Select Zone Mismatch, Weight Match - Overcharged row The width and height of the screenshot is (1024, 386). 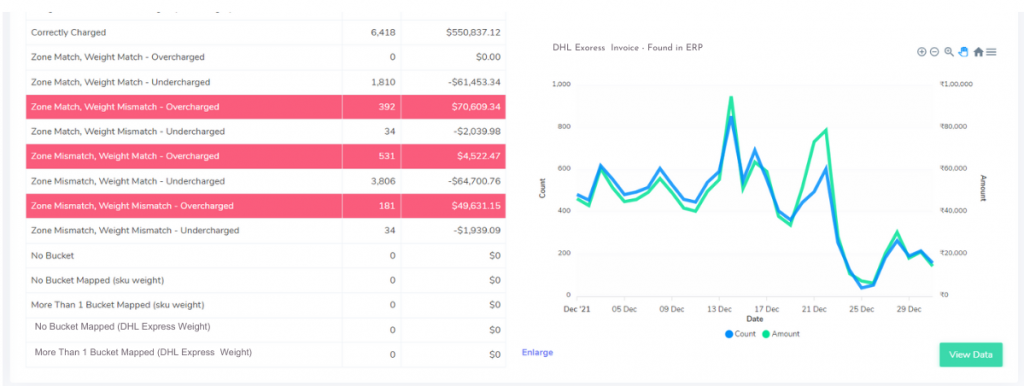pyautogui.click(x=266, y=156)
